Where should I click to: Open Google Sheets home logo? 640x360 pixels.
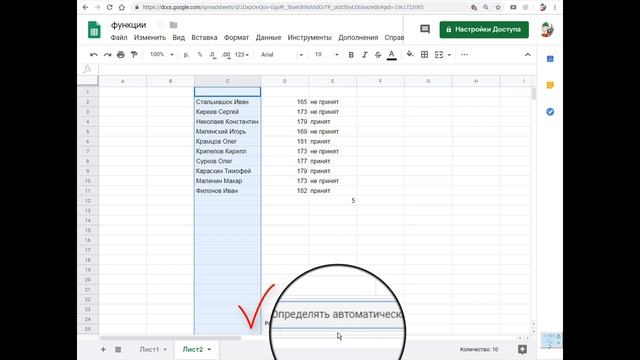coord(94,30)
